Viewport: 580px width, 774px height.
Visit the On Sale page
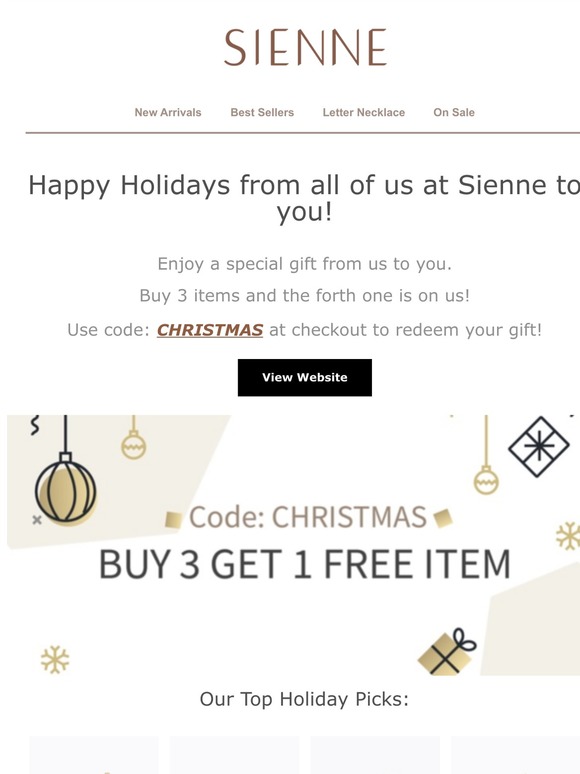(x=454, y=113)
